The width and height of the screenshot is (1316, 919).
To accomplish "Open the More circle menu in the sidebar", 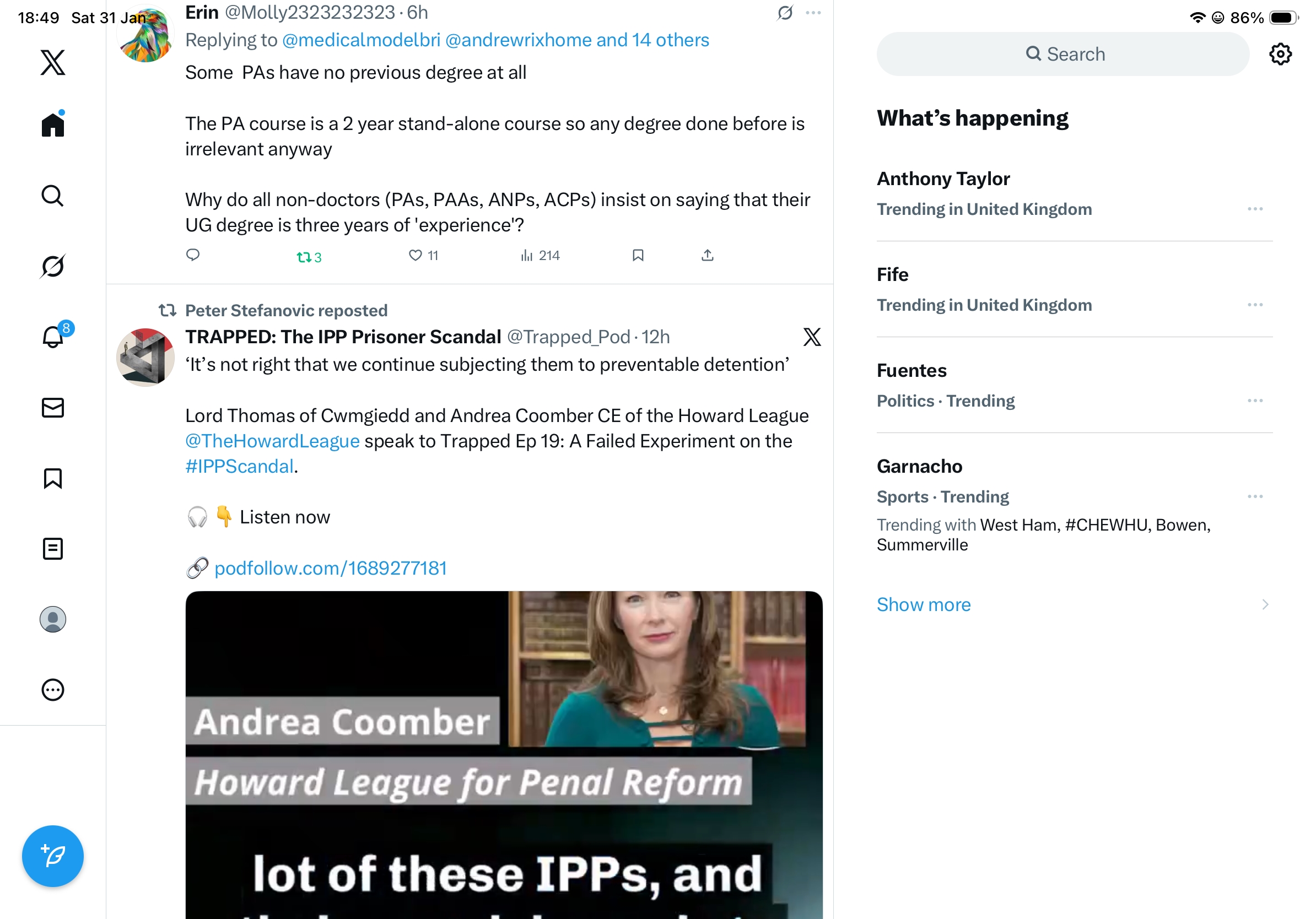I will [x=53, y=690].
